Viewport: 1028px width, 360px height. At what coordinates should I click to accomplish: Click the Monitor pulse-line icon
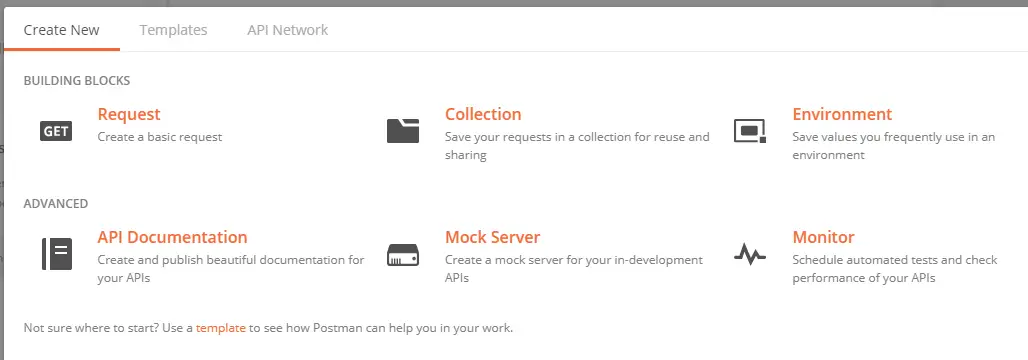click(x=750, y=254)
